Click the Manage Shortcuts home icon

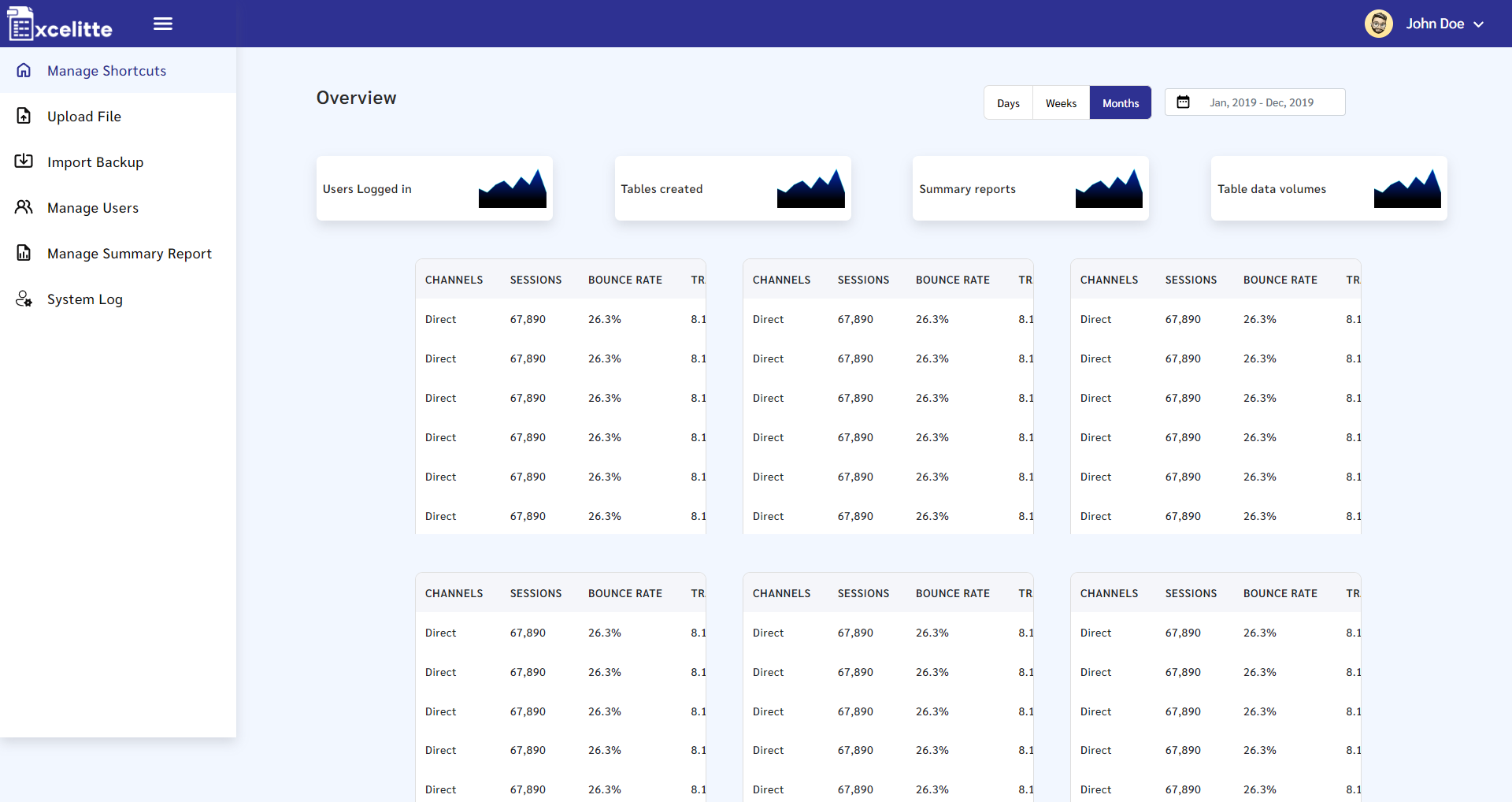(x=24, y=70)
